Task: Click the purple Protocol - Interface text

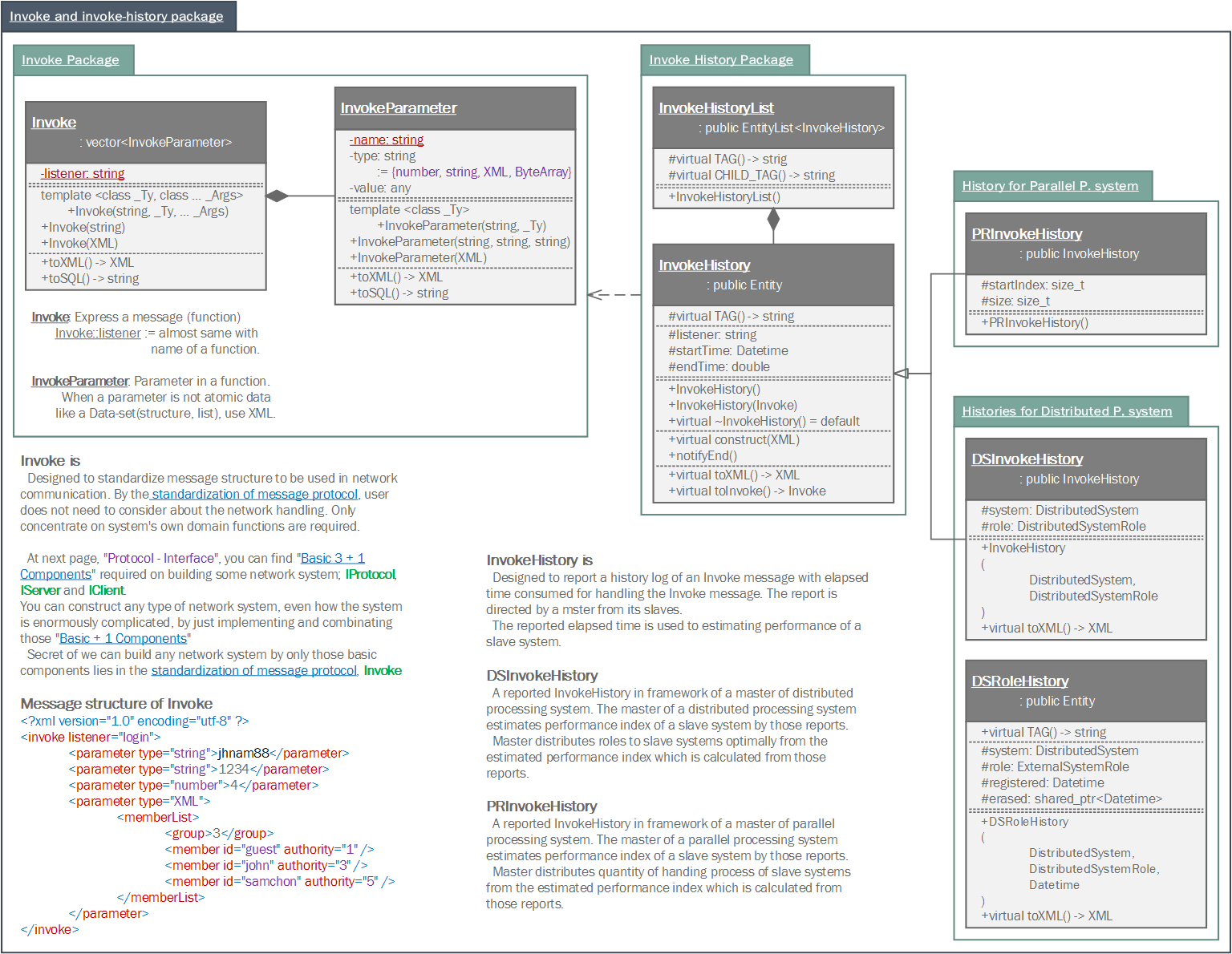Action: point(160,558)
